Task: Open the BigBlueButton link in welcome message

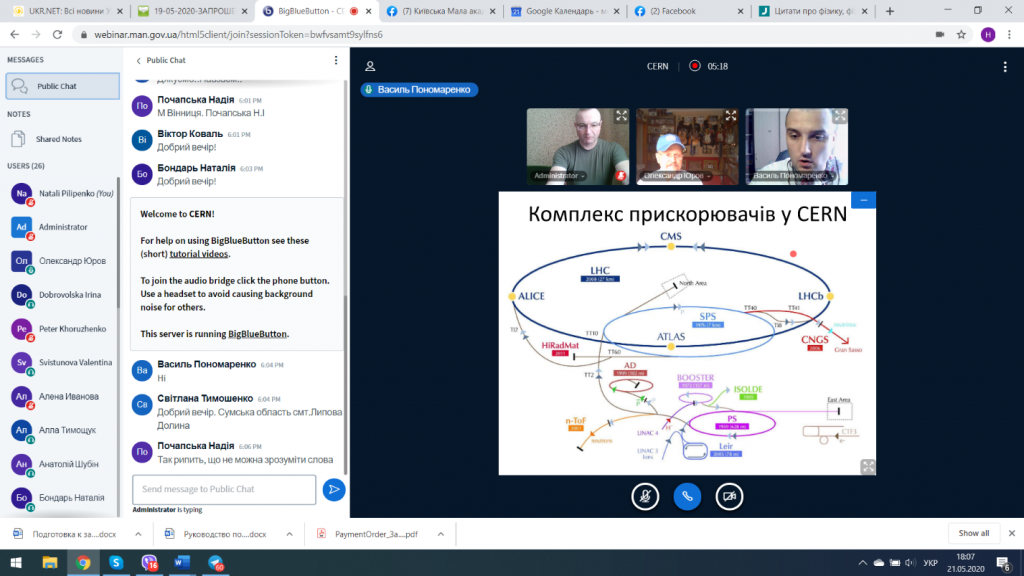Action: (257, 334)
